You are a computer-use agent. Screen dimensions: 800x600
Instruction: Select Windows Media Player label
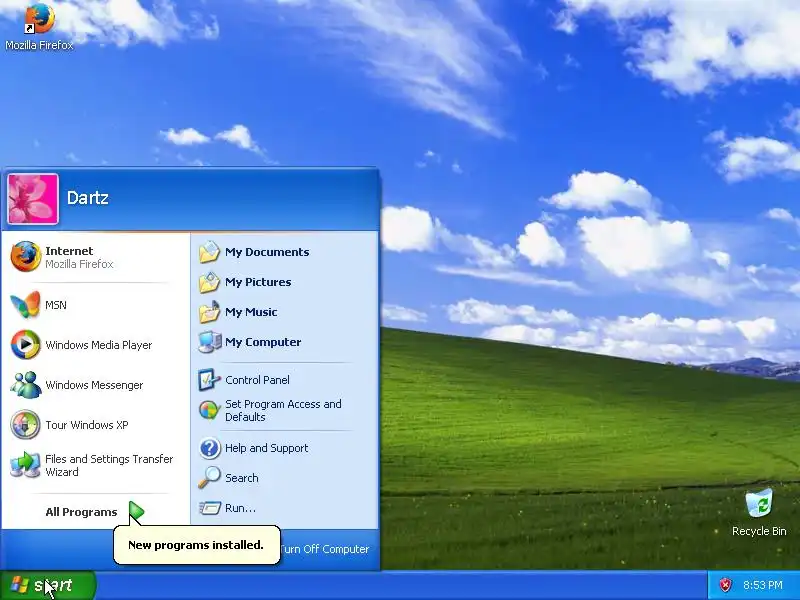tap(98, 345)
